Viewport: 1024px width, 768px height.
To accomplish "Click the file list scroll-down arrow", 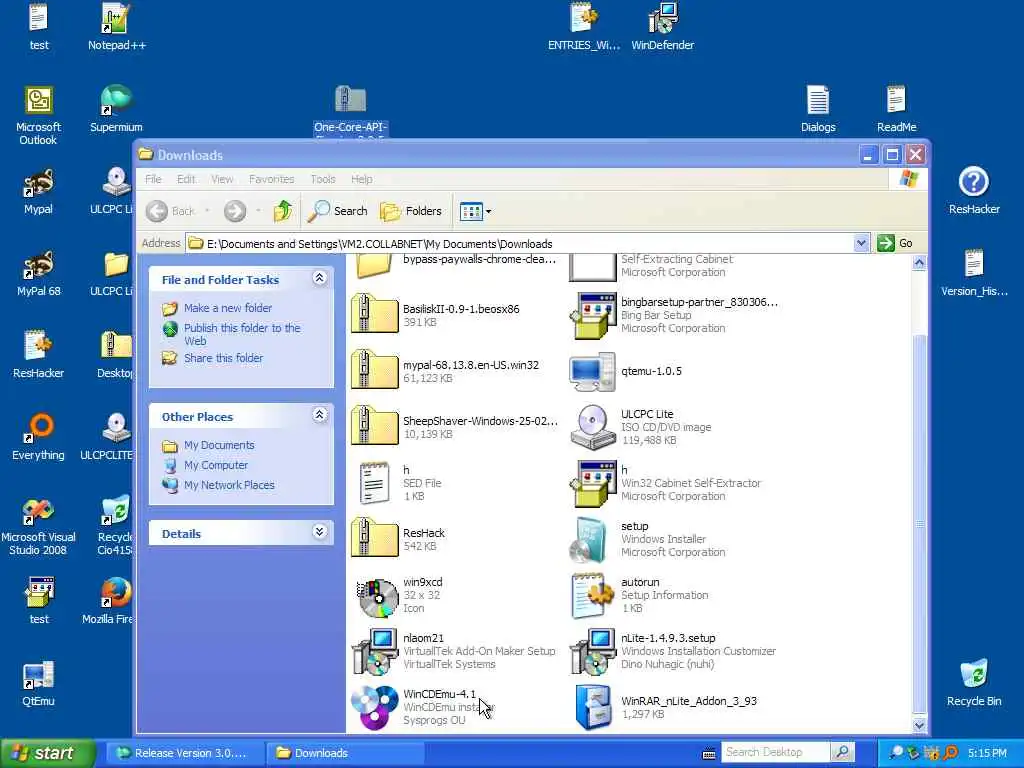I will point(919,724).
